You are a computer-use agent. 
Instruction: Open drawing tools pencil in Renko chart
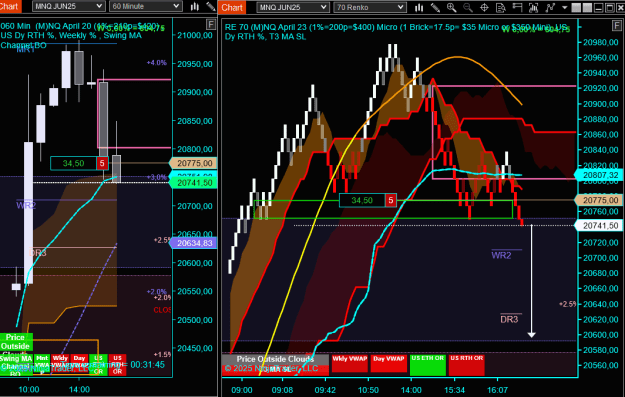(435, 7)
